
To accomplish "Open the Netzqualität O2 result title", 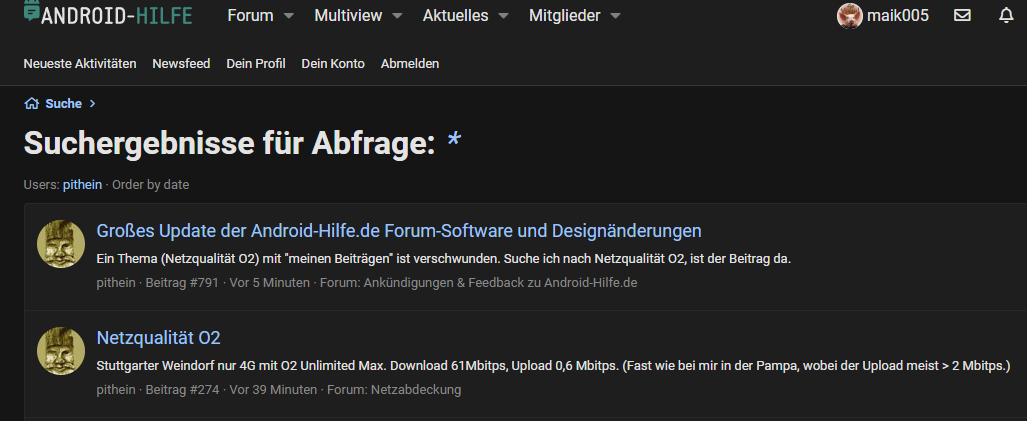I will click(x=158, y=337).
